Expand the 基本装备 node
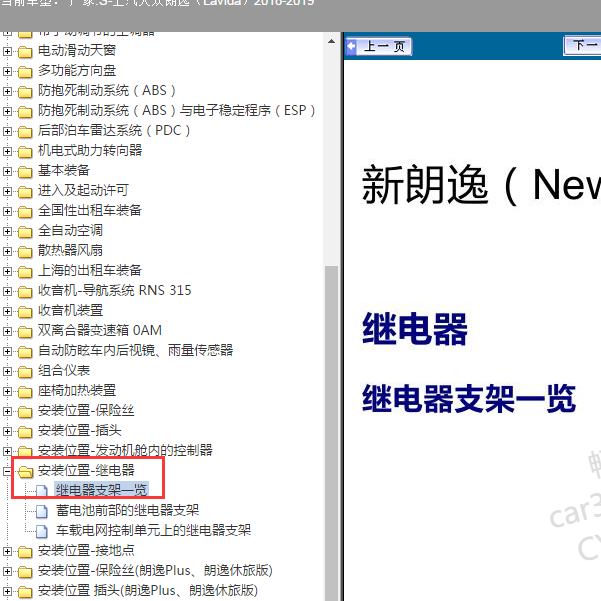 (x=7, y=171)
